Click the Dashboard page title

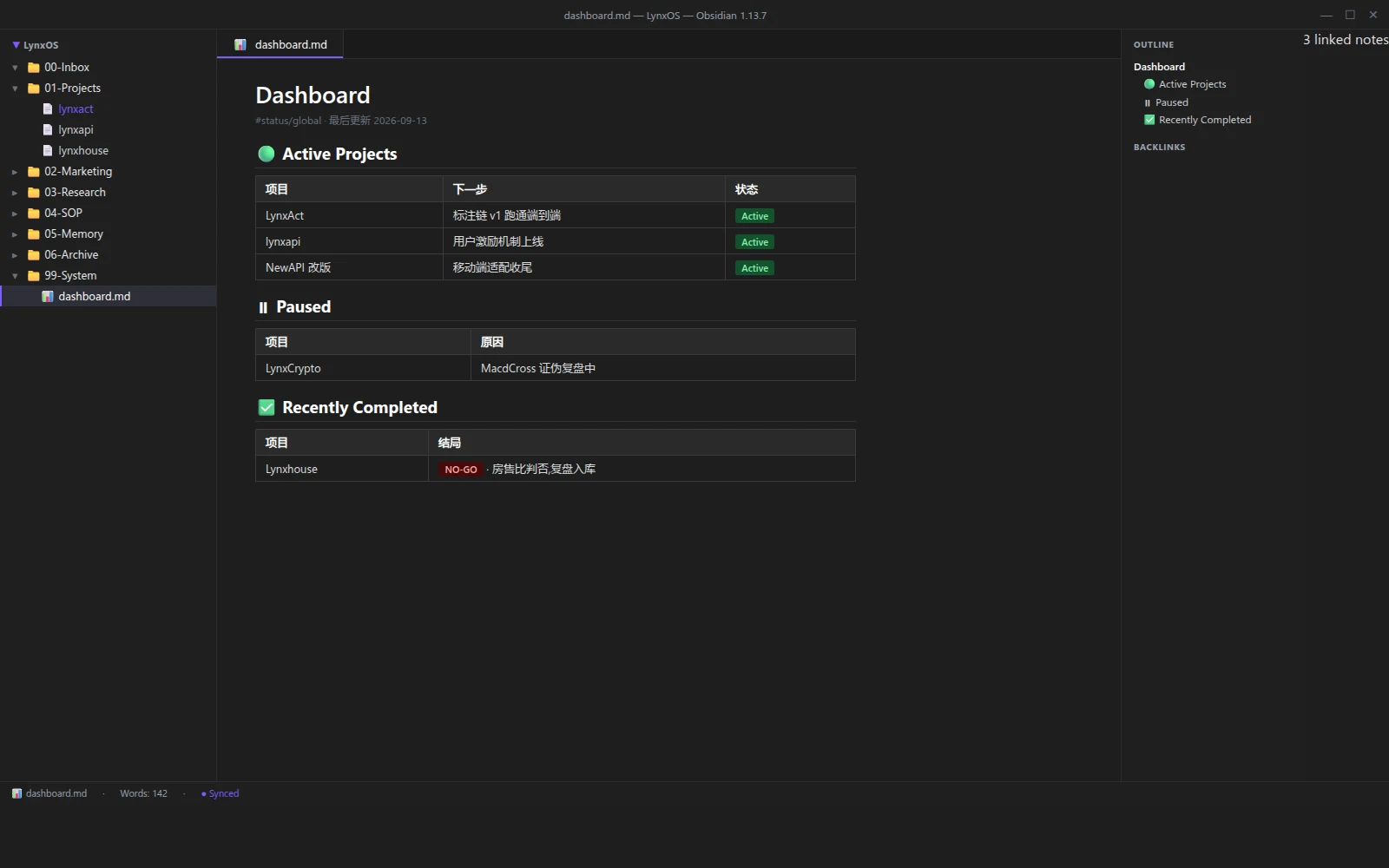point(313,95)
